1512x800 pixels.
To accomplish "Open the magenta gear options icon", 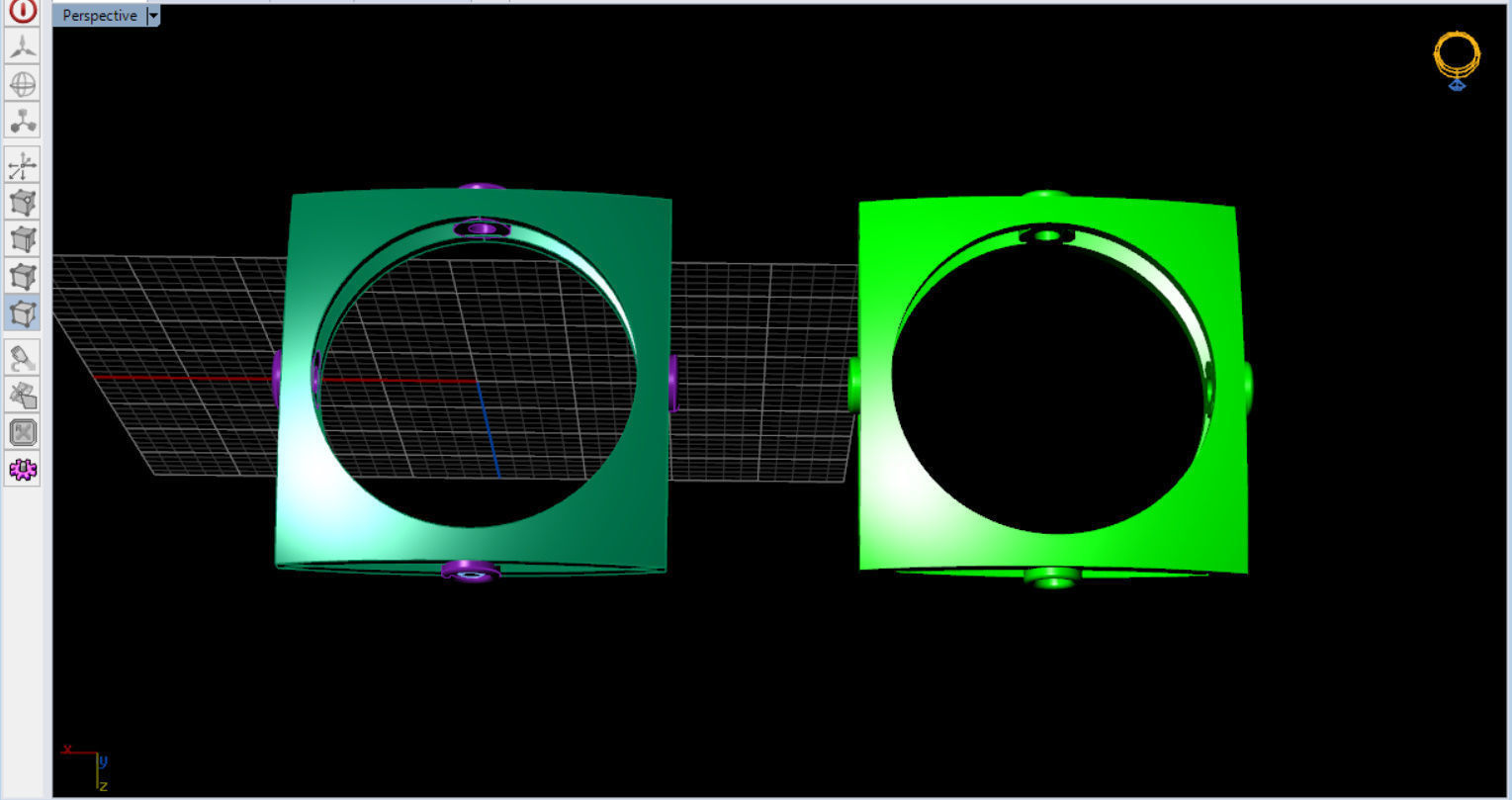I will tap(23, 469).
